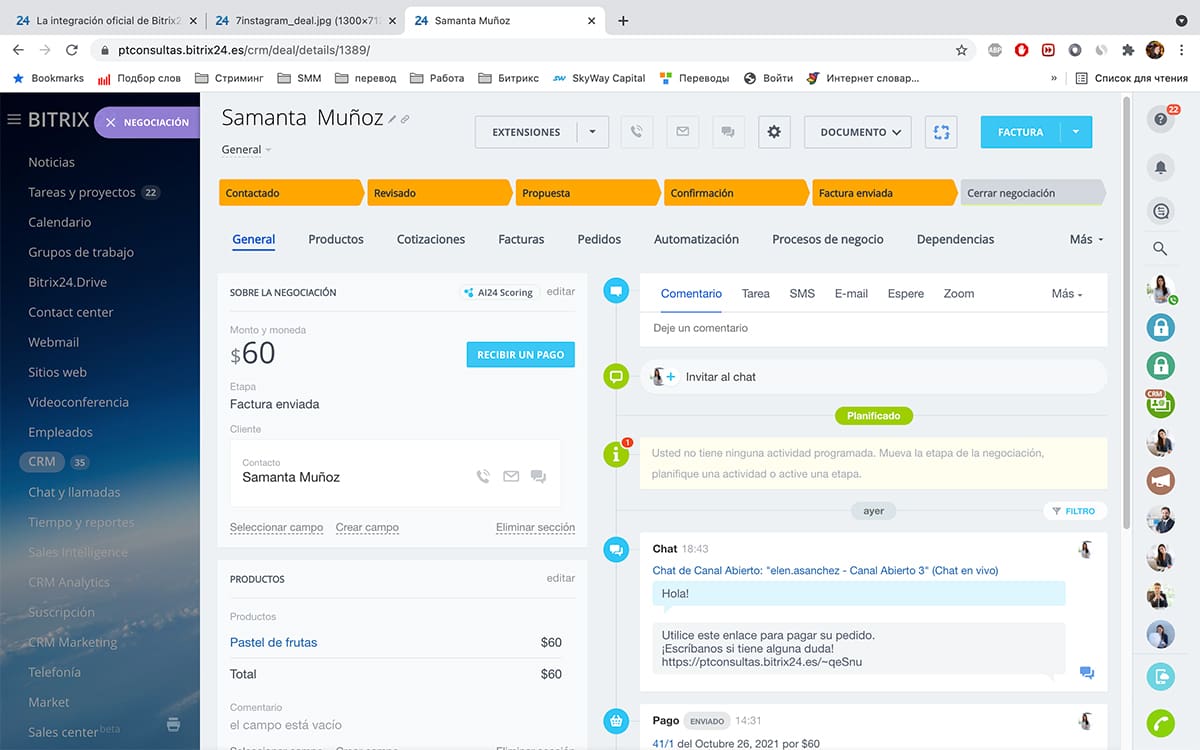Expand the Extensiones dropdown arrow
The width and height of the screenshot is (1200, 750).
pos(592,132)
